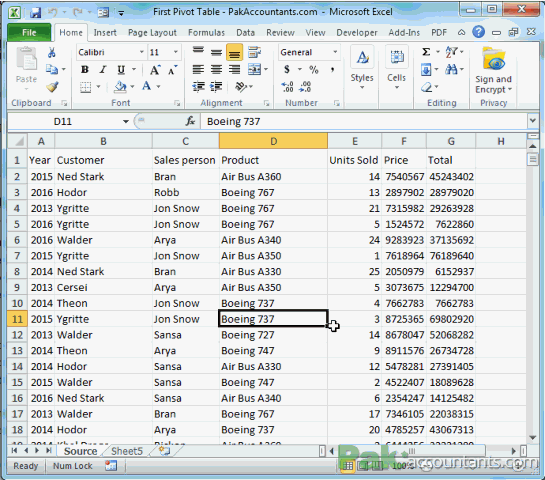The width and height of the screenshot is (545, 480).
Task: Open the Calibri font name dropdown
Action: click(x=141, y=52)
